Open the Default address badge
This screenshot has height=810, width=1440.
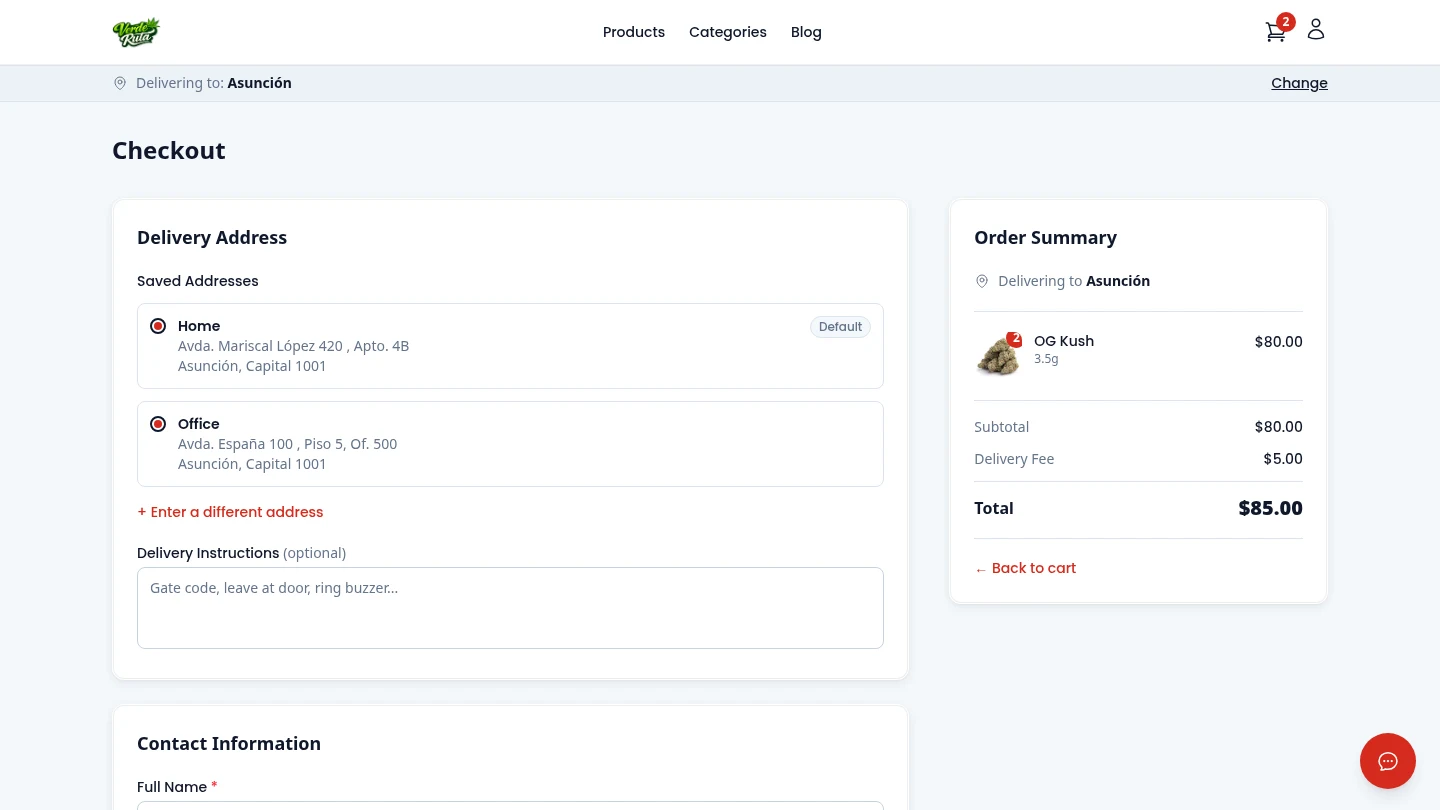[840, 327]
